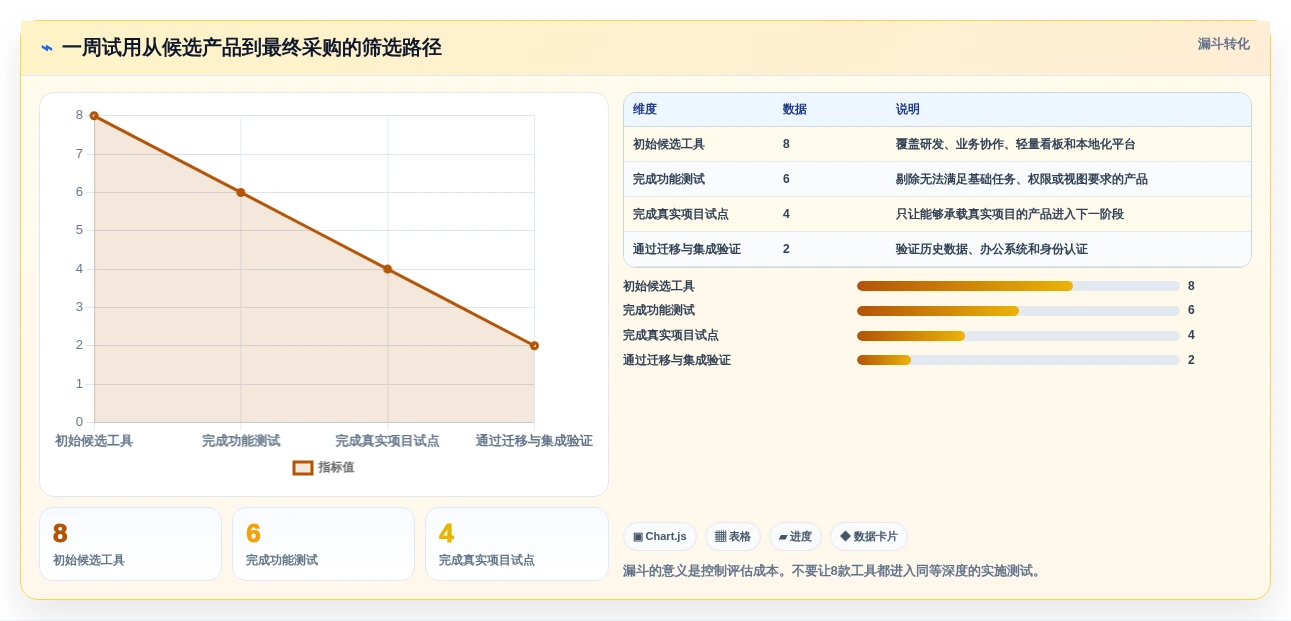1291x621 pixels.
Task: Click the lightning icon beside the title
Action: pos(47,48)
